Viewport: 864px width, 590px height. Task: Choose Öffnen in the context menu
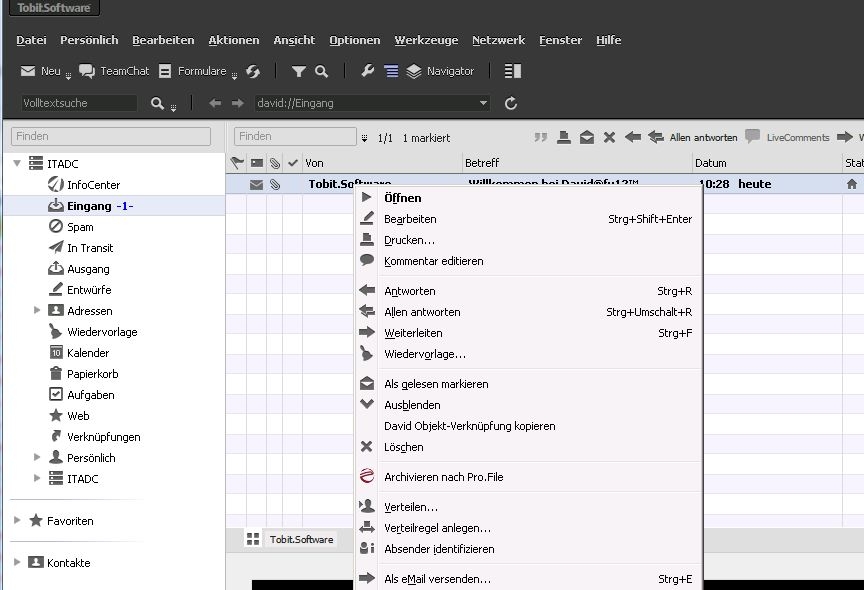click(x=528, y=198)
